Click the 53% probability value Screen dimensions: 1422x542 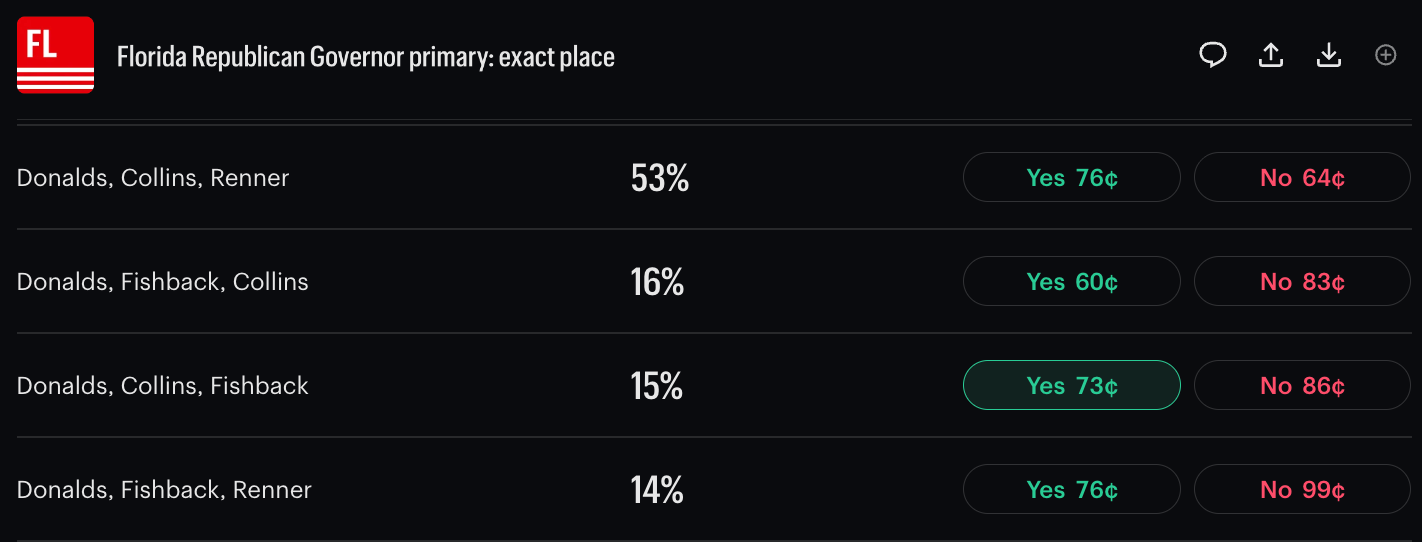[660, 178]
